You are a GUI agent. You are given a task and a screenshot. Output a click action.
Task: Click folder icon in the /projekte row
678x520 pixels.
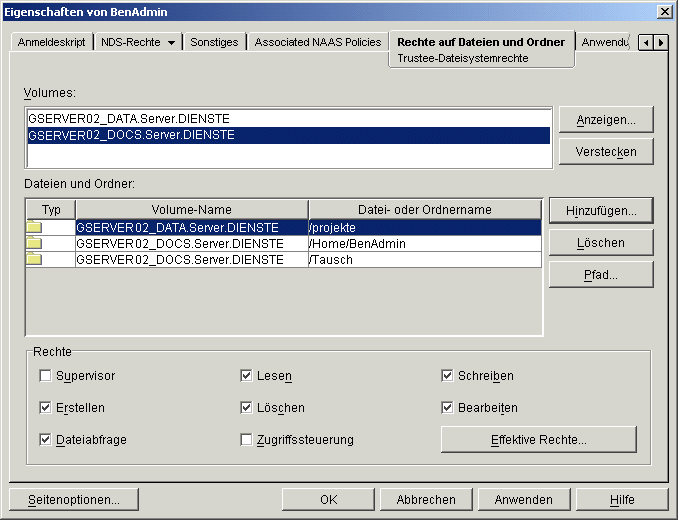point(34,228)
